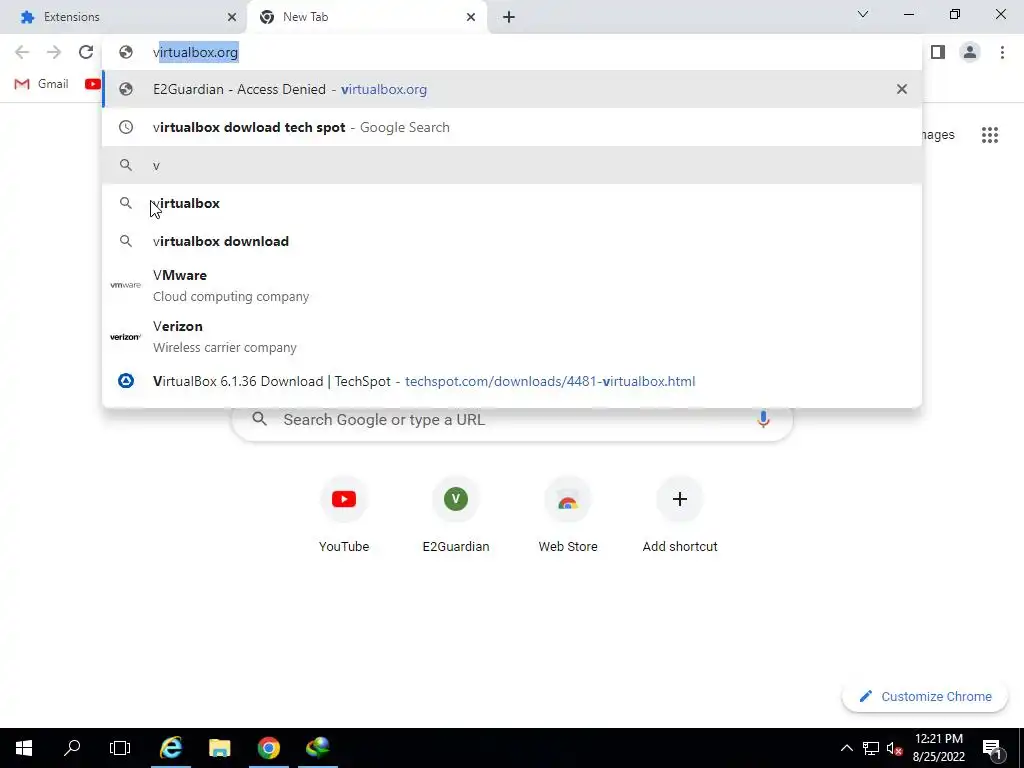The image size is (1024, 768).
Task: Open the Chrome three-dot menu
Action: click(1002, 52)
